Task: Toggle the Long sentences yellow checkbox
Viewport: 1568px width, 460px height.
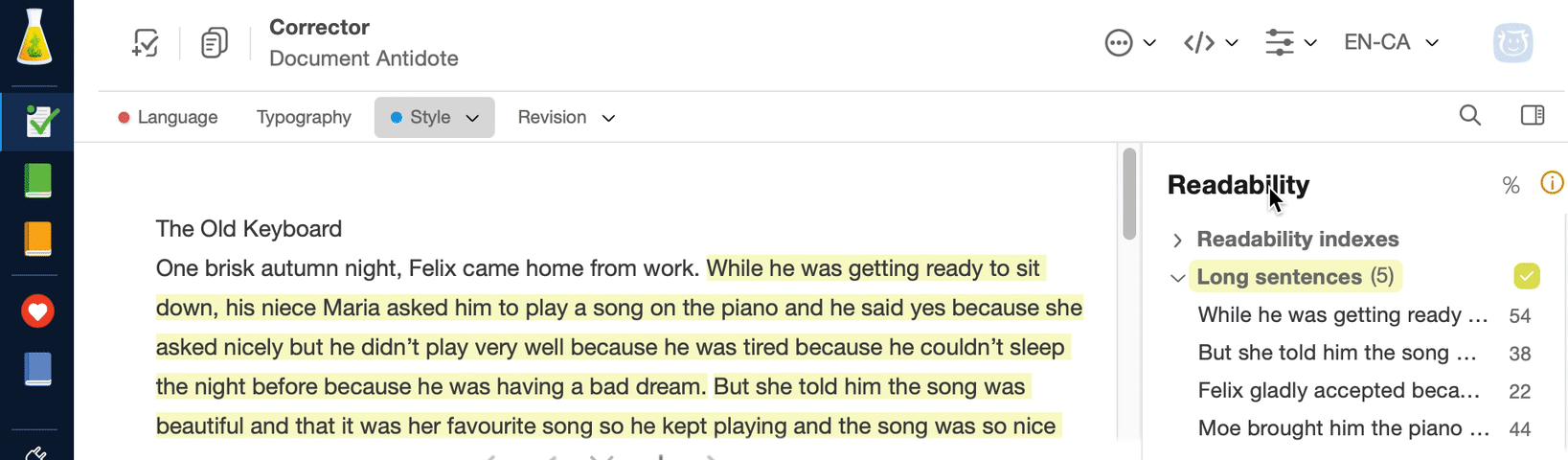Action: [1527, 277]
